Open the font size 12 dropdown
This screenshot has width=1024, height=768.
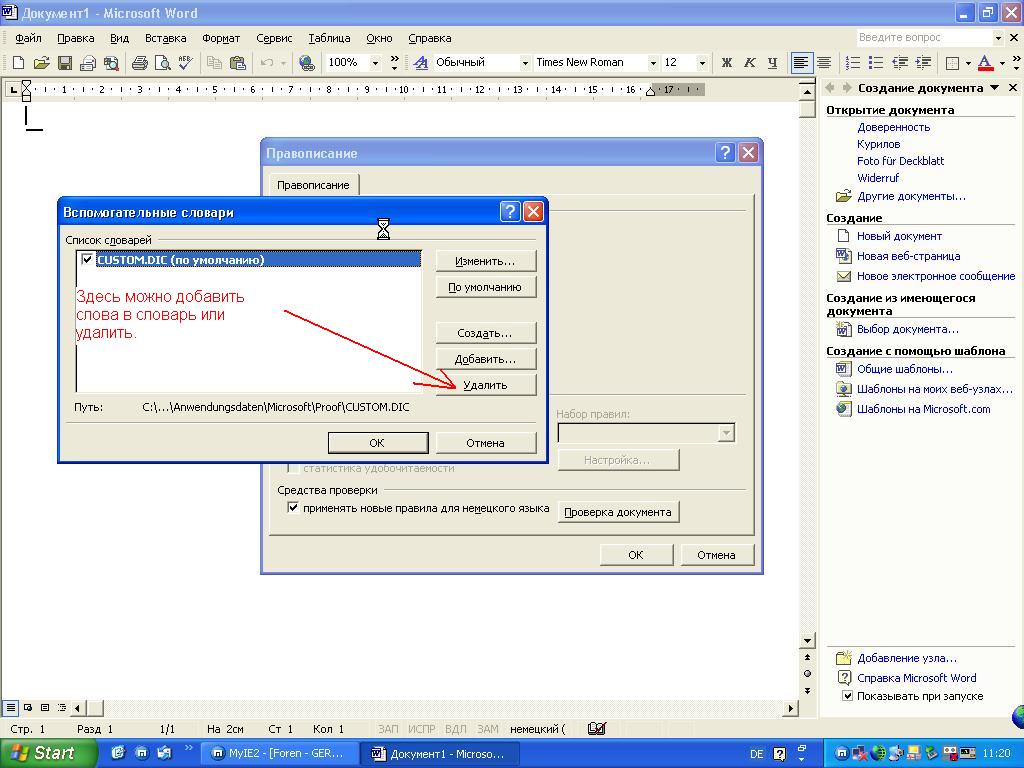702,63
